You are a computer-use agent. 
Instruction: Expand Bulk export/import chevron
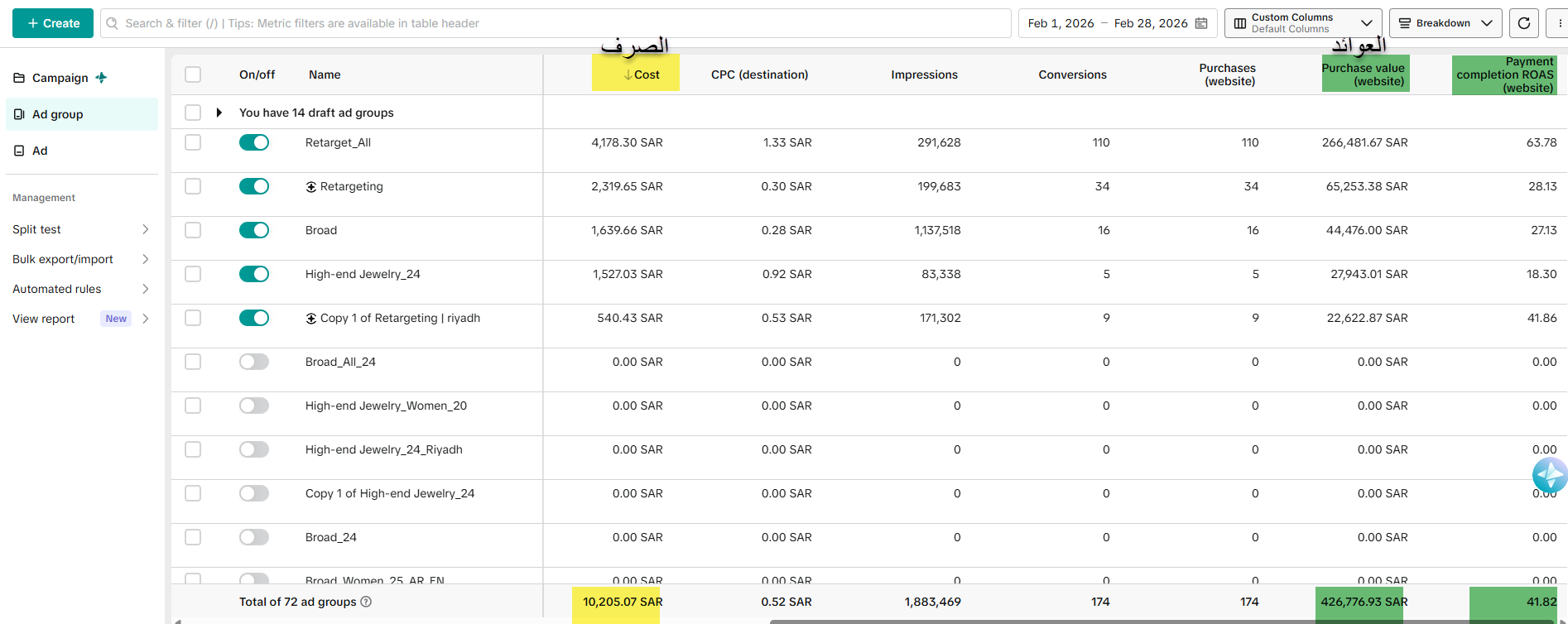146,259
